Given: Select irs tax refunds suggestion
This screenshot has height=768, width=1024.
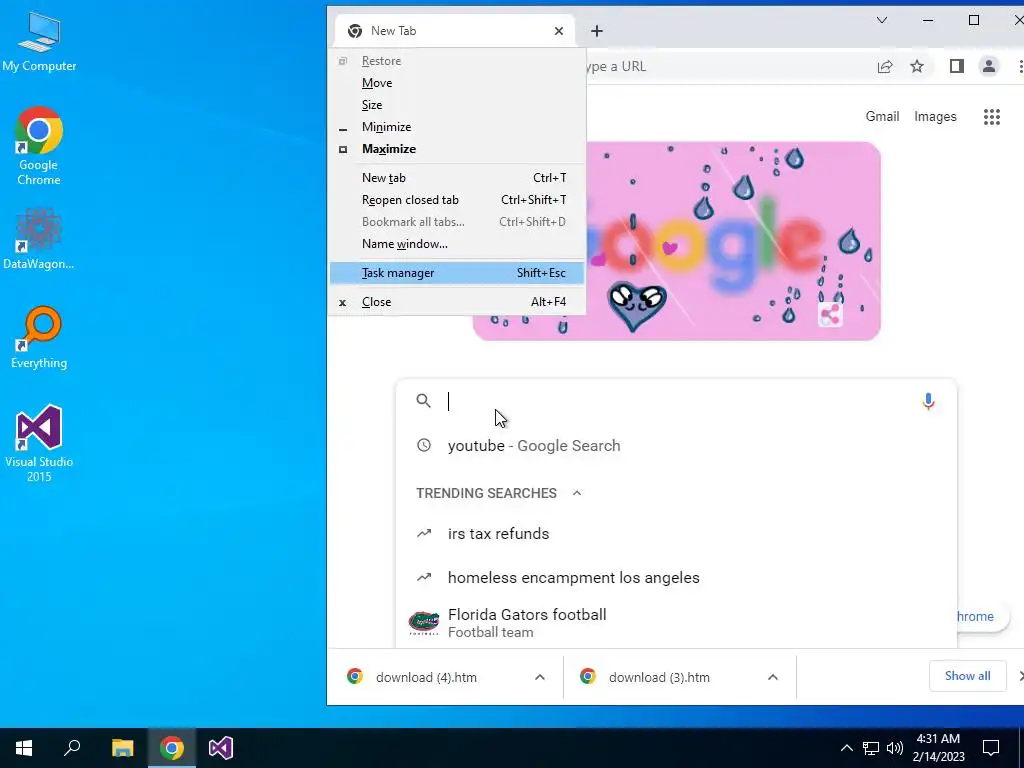Looking at the screenshot, I should [676, 534].
